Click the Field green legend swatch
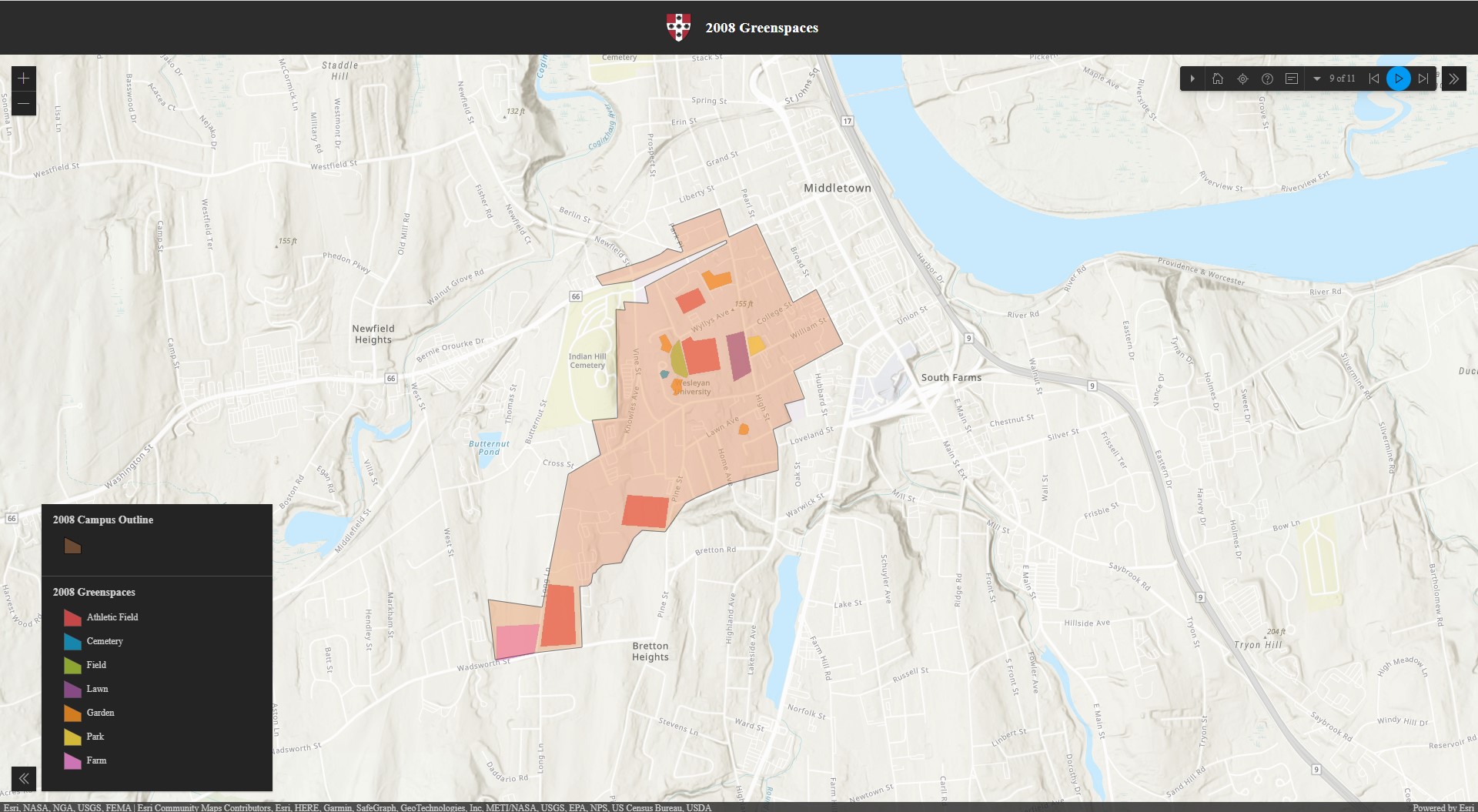 tap(72, 665)
